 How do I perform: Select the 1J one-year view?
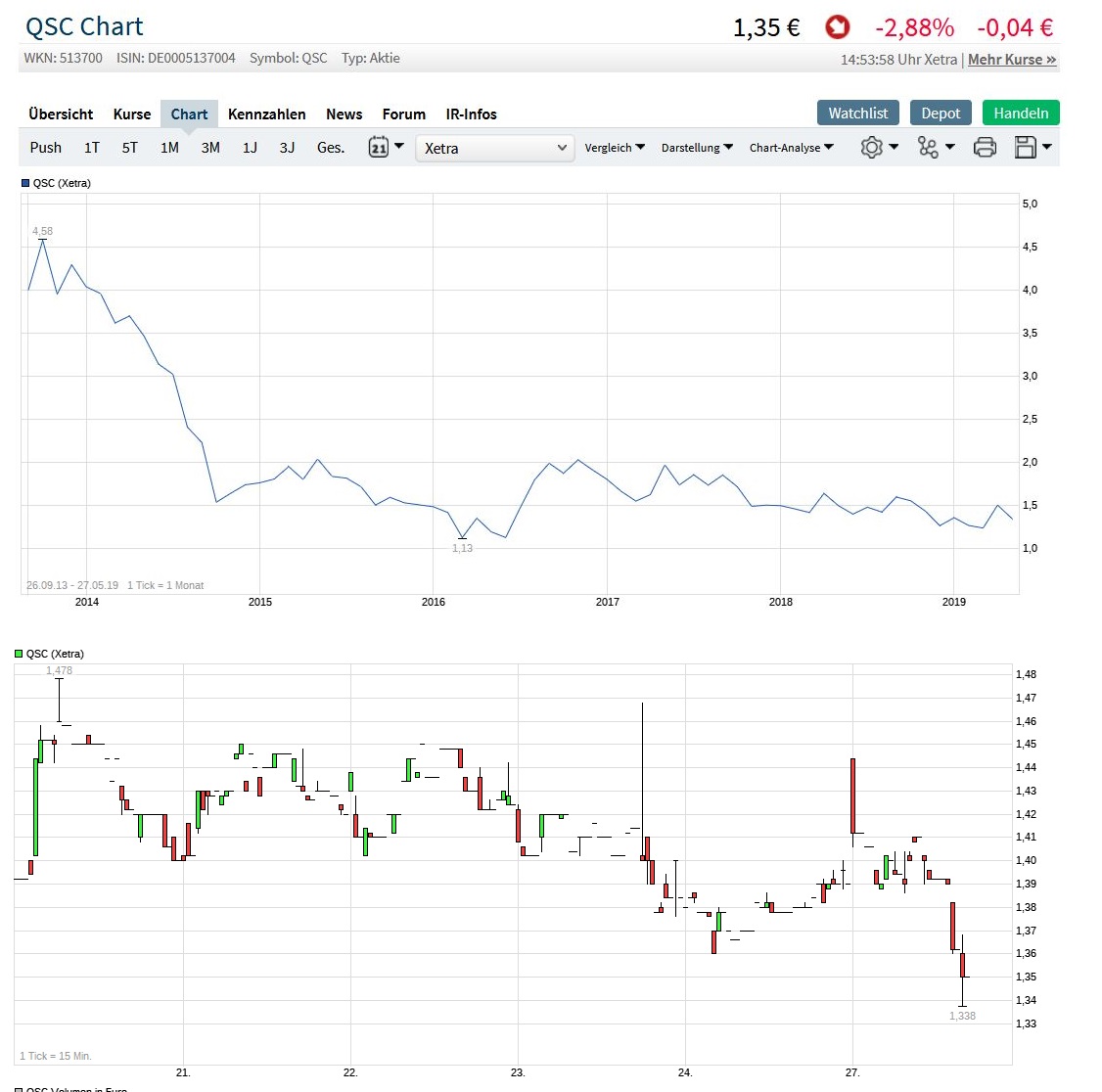[249, 147]
